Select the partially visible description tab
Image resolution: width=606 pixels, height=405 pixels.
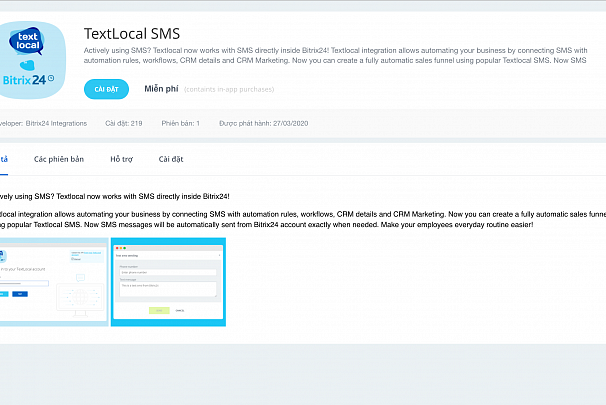click(x=4, y=159)
